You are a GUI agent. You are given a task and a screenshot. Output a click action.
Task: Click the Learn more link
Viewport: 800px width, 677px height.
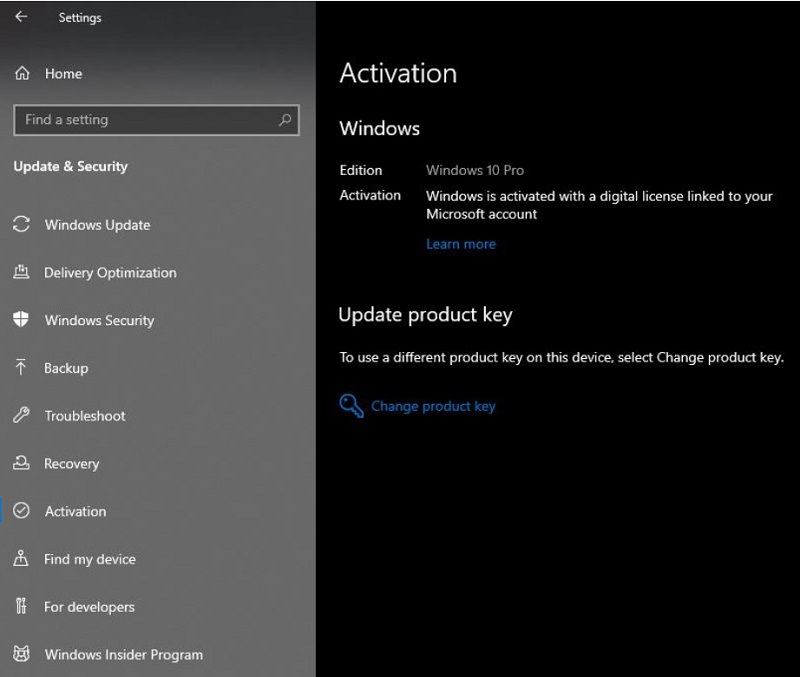461,244
